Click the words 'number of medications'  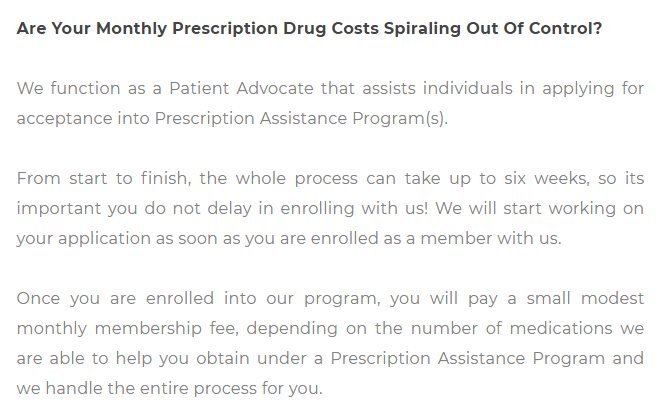point(511,329)
